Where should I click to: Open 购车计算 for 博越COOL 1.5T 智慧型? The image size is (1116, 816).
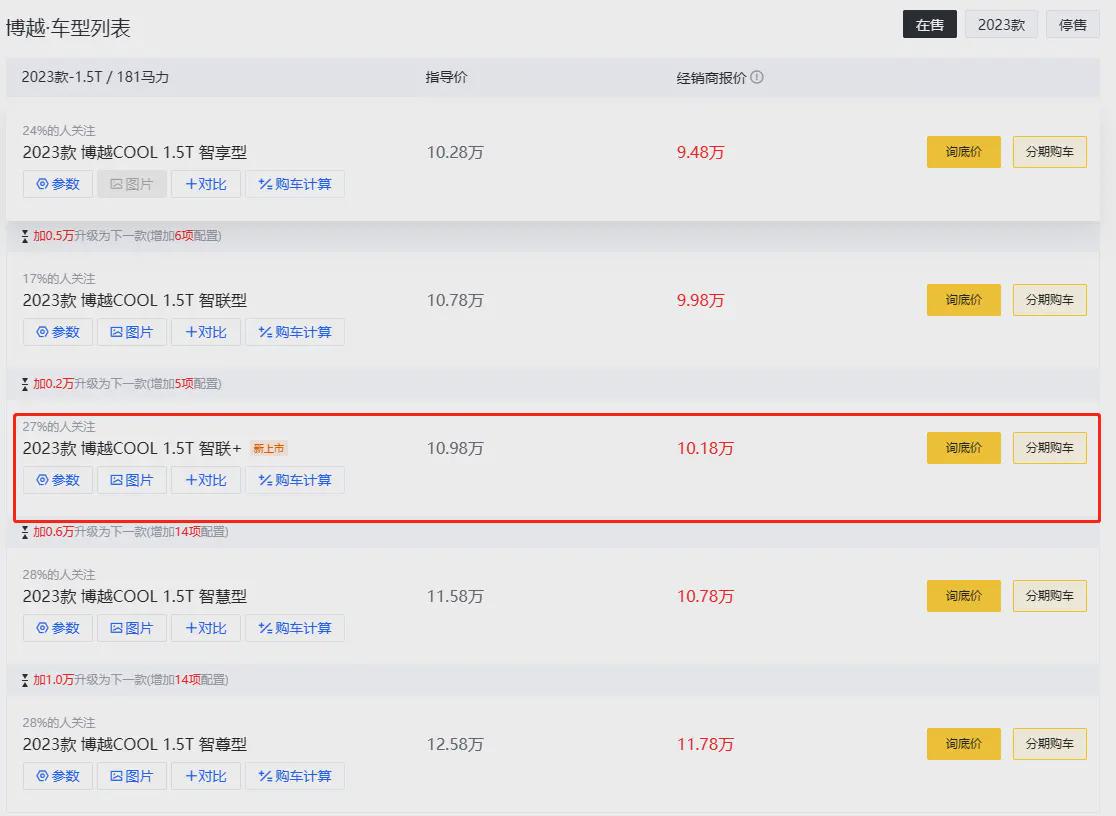[295, 628]
